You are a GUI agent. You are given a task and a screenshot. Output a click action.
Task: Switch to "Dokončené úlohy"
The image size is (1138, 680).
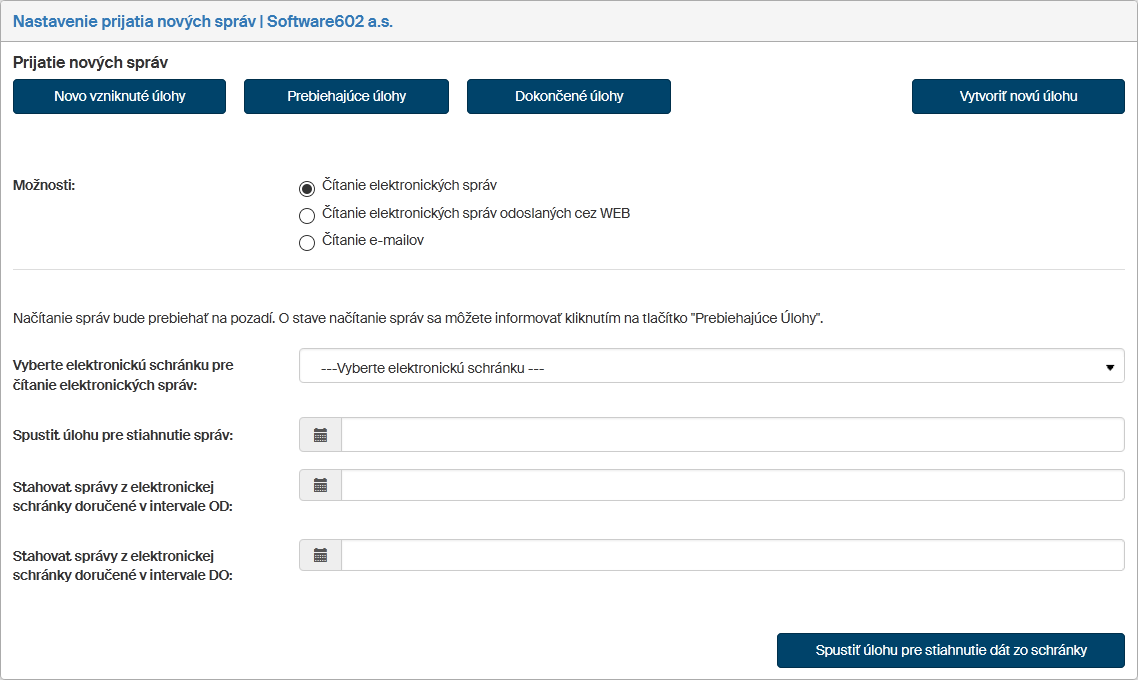point(568,97)
